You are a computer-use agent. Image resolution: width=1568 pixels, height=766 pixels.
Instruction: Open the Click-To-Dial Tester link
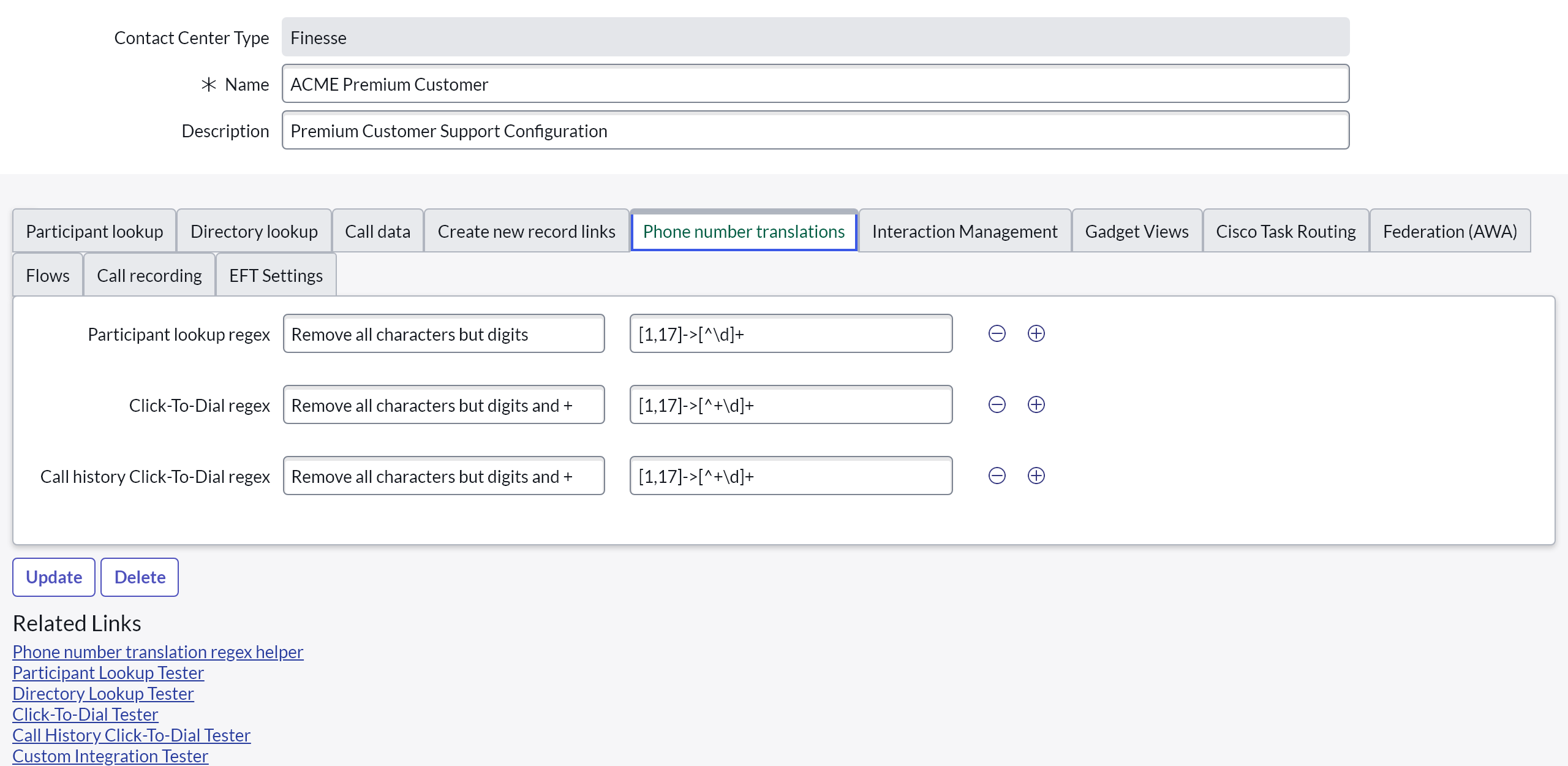coord(85,714)
